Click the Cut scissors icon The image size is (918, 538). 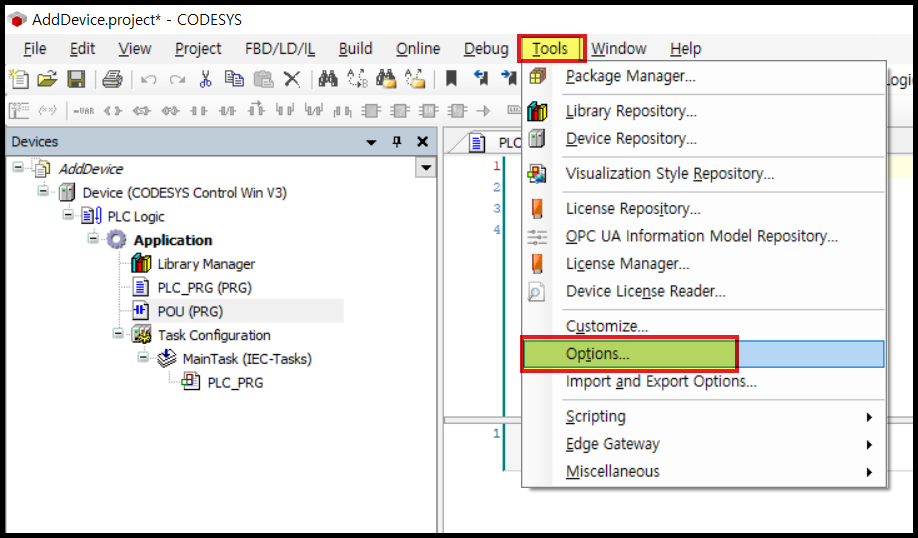205,78
